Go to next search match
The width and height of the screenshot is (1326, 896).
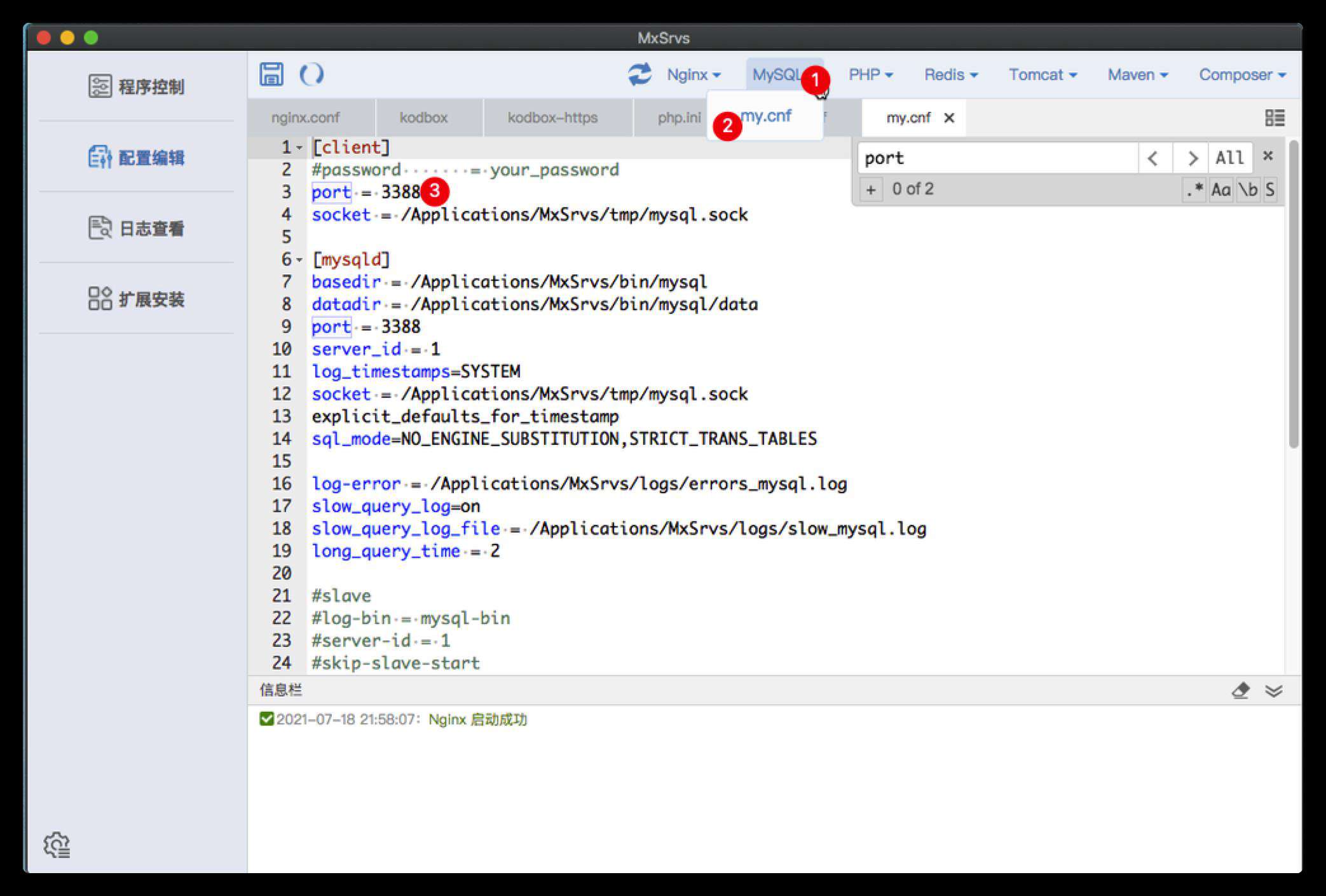(x=1191, y=158)
